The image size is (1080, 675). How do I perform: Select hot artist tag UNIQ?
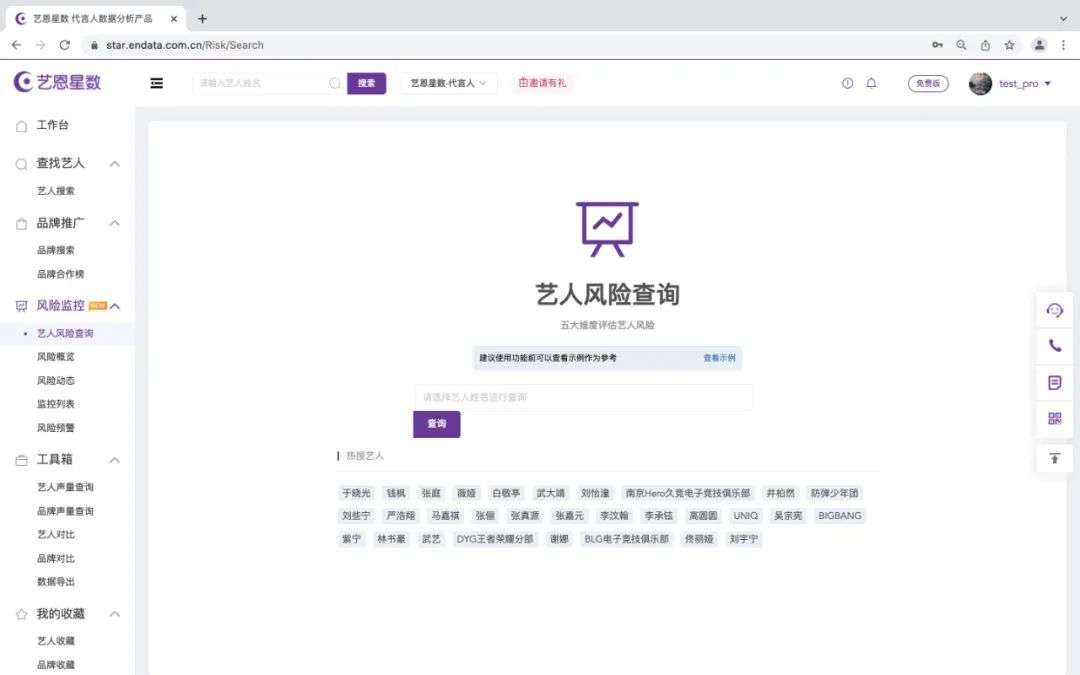coord(745,516)
